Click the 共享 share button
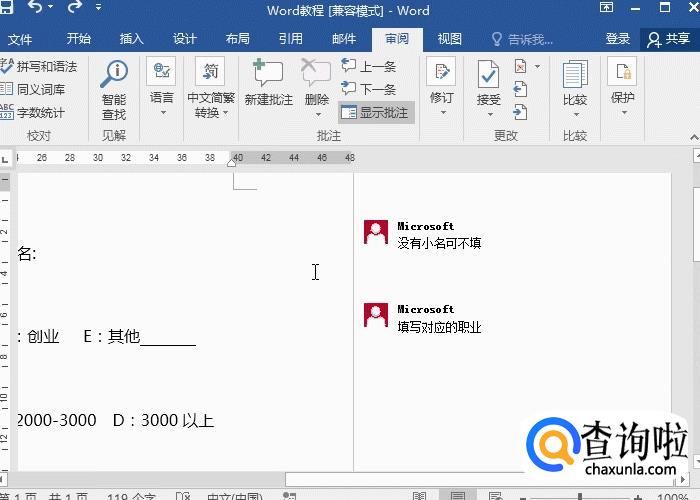The width and height of the screenshot is (700, 500). coord(669,39)
